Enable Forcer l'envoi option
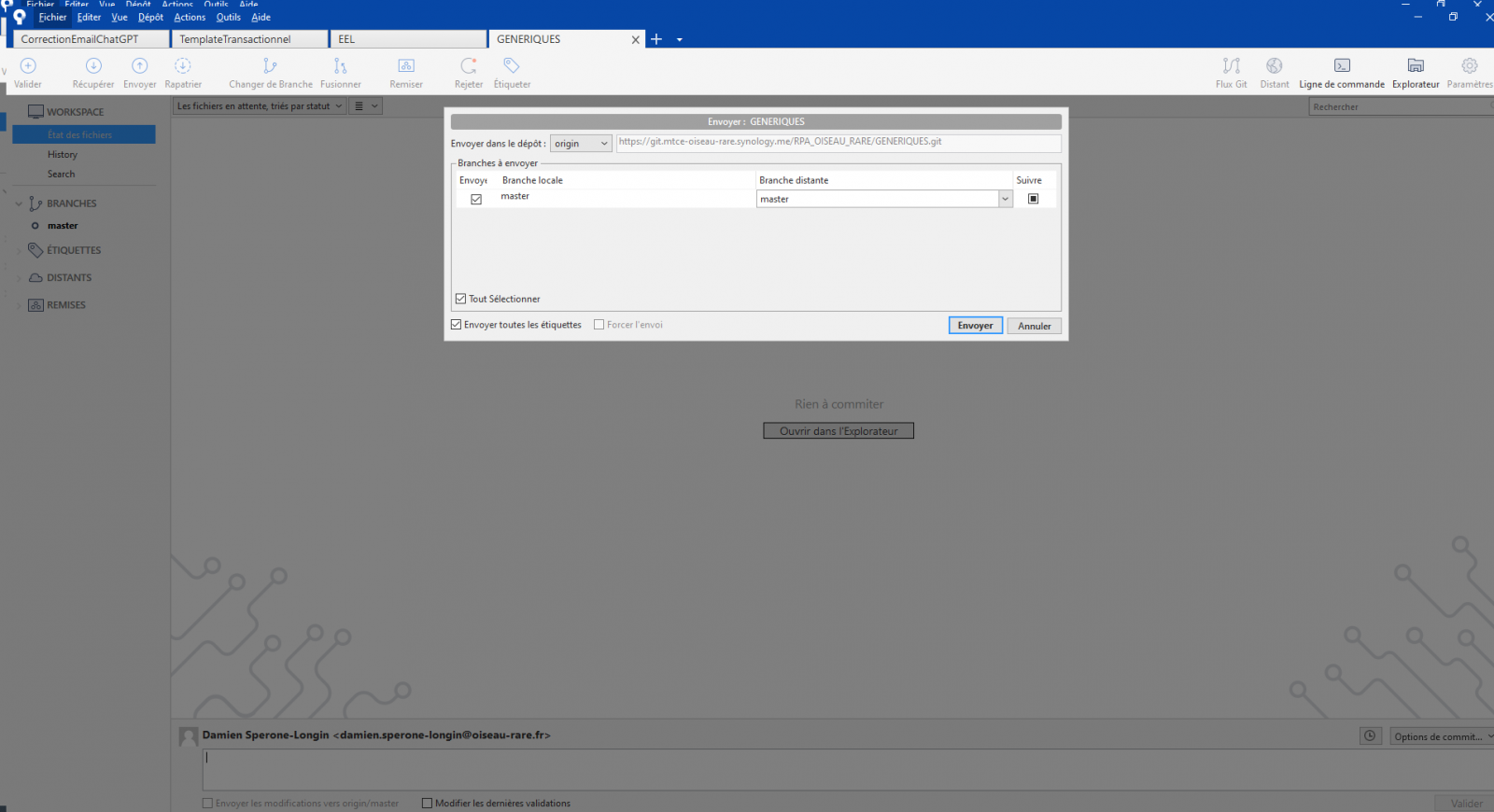Screen dimensions: 1494x812 [599, 325]
